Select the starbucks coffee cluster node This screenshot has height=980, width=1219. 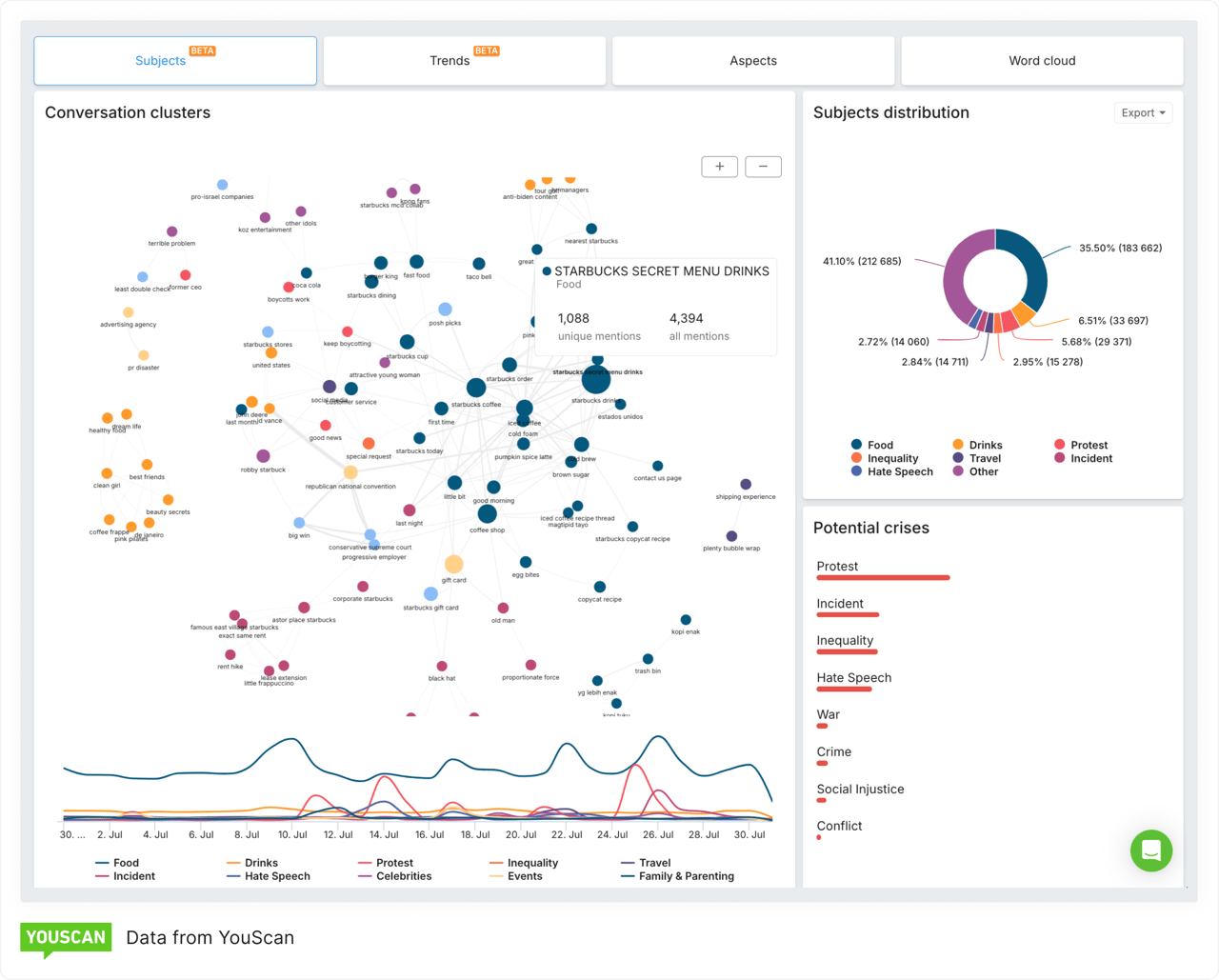[476, 388]
